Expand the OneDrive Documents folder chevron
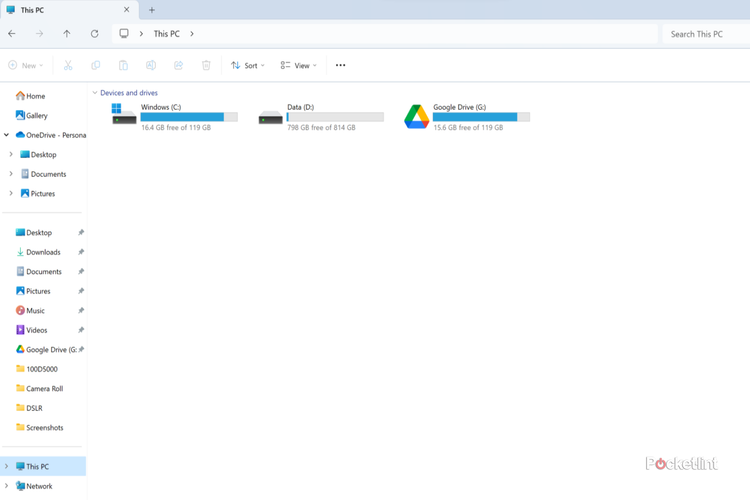Image resolution: width=750 pixels, height=500 pixels. [11, 174]
